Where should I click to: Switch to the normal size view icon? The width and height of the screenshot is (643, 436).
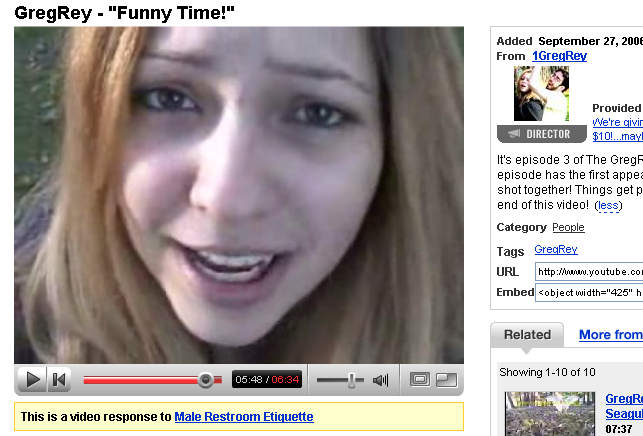(x=420, y=379)
